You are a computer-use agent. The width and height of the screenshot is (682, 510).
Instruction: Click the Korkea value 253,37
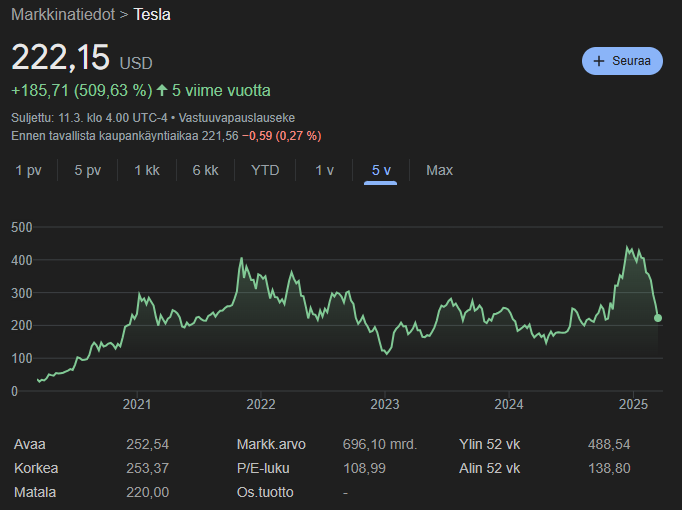coord(147,468)
